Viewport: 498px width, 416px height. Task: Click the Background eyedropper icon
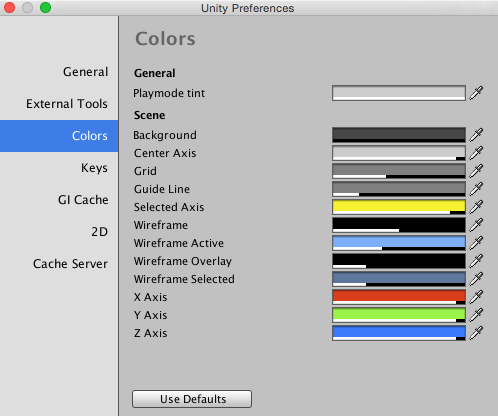476,135
